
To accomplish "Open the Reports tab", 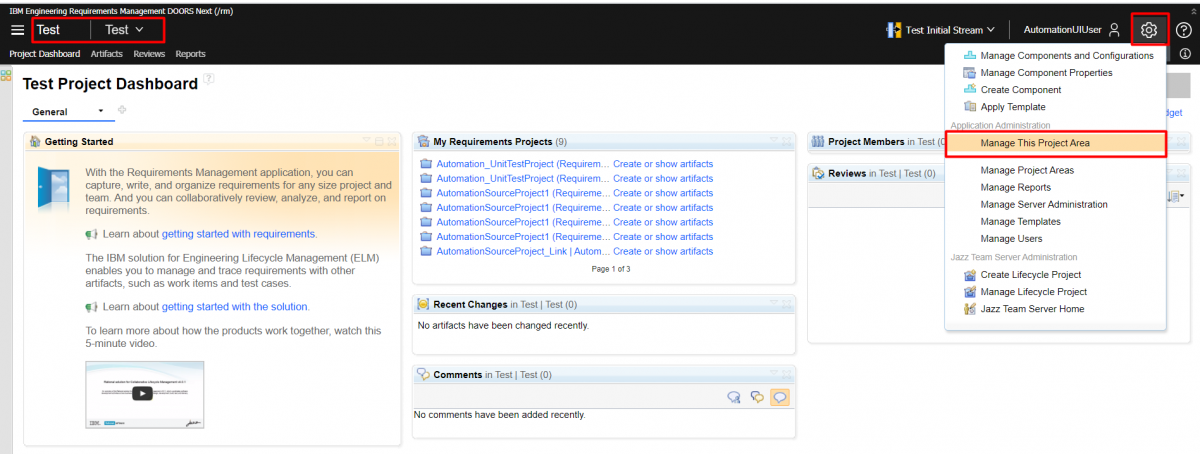I will [190, 54].
